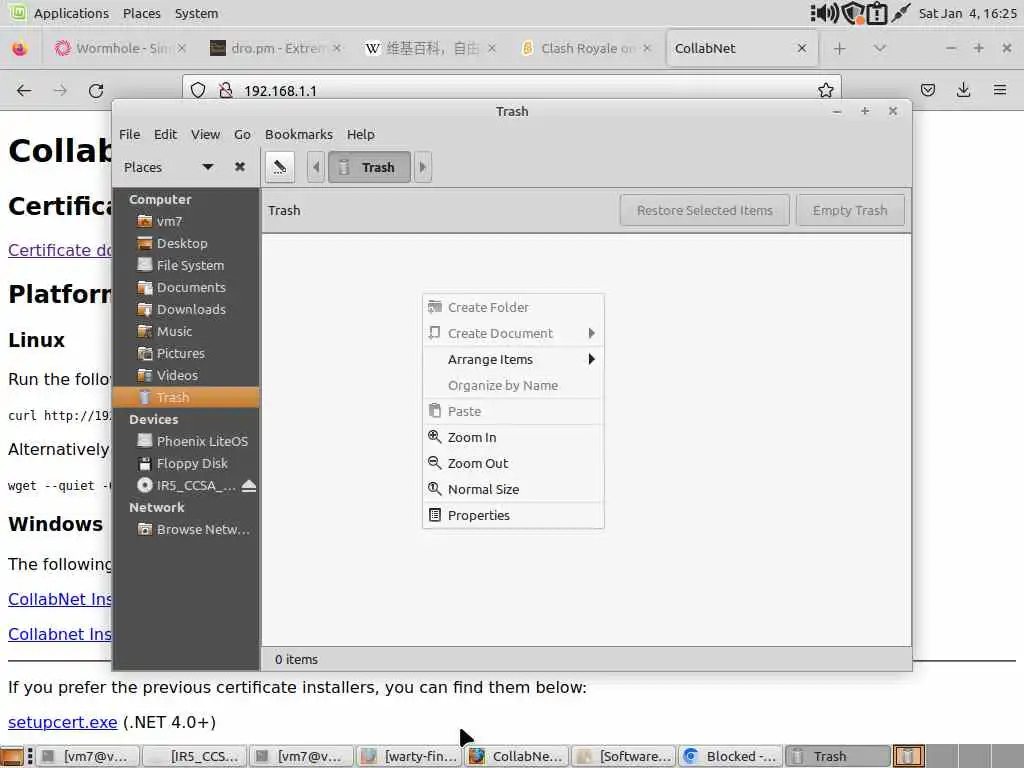Click show desktop icon in taskbar

(11, 756)
